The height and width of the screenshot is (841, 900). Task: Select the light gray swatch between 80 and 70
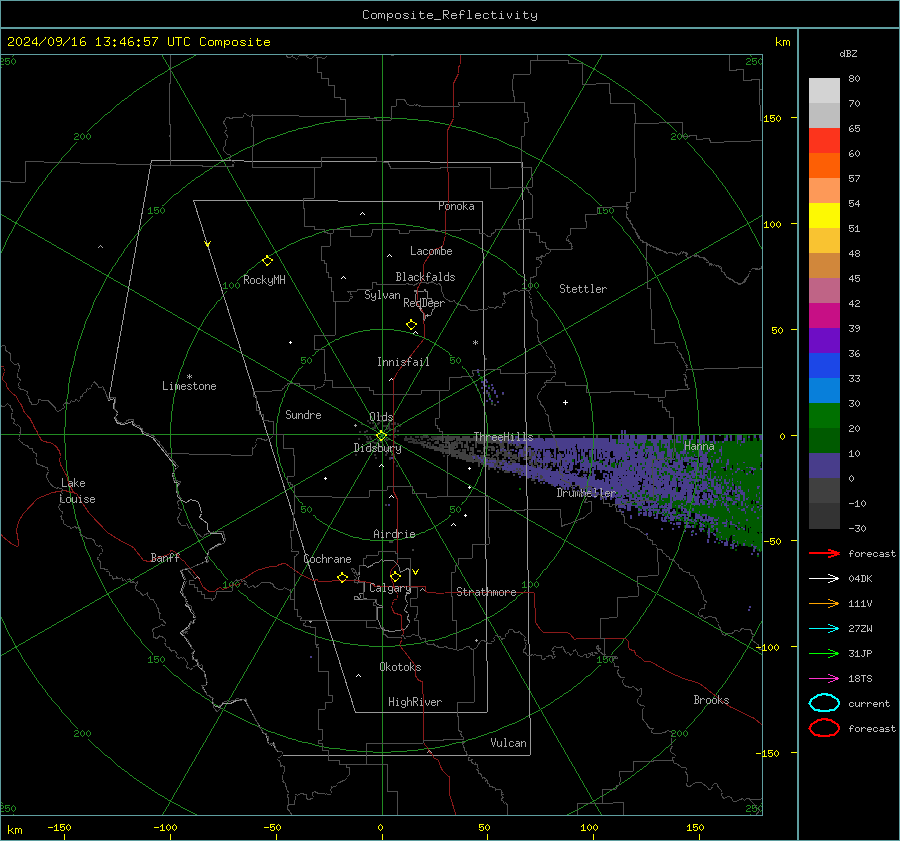click(824, 91)
